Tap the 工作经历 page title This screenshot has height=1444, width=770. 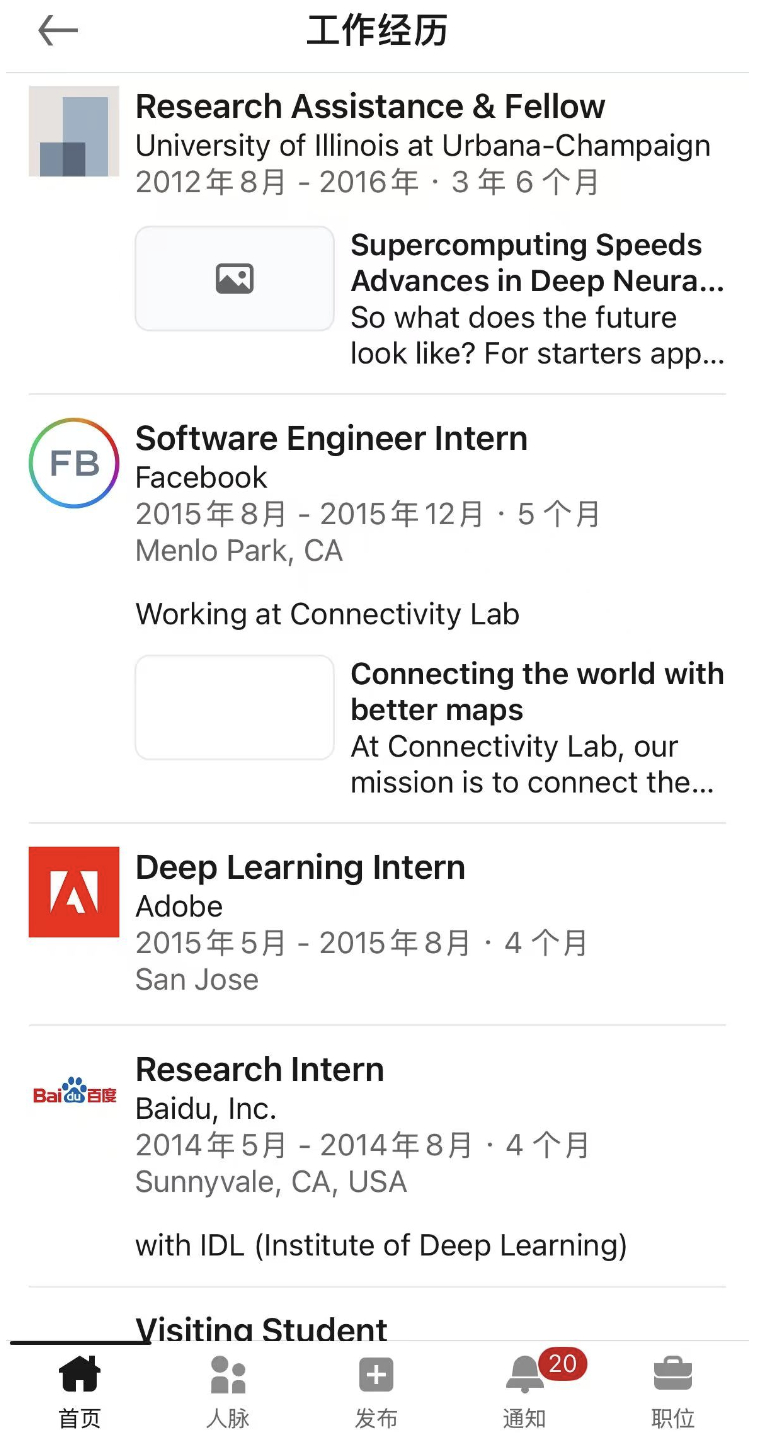(x=377, y=32)
